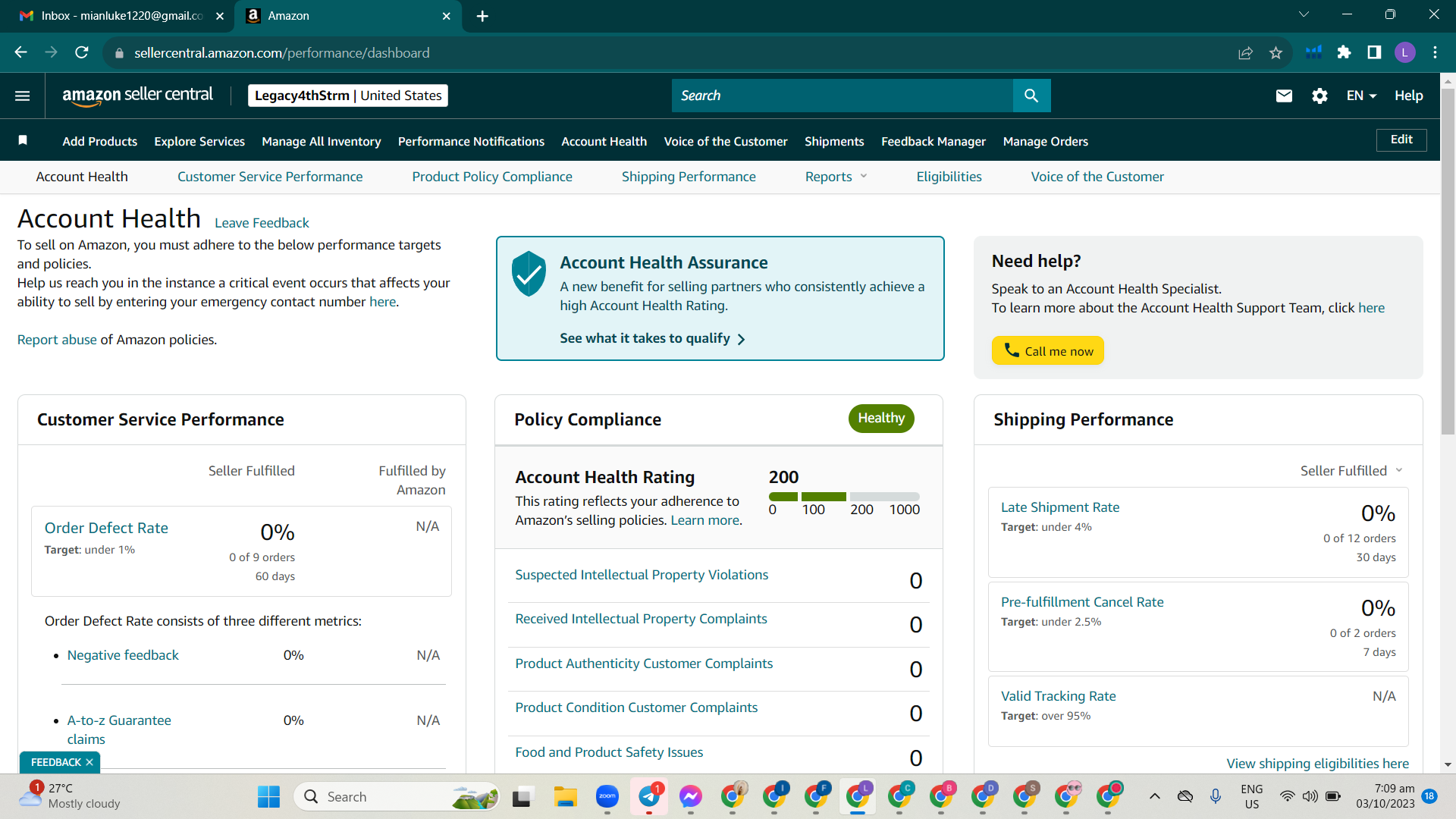Click the Account Health Rating progress bar
Image resolution: width=1456 pixels, height=819 pixels.
(x=843, y=497)
